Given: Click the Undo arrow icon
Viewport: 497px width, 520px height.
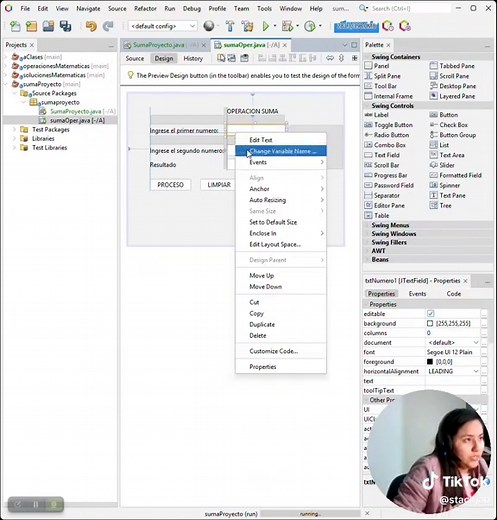Looking at the screenshot, I should (x=91, y=26).
